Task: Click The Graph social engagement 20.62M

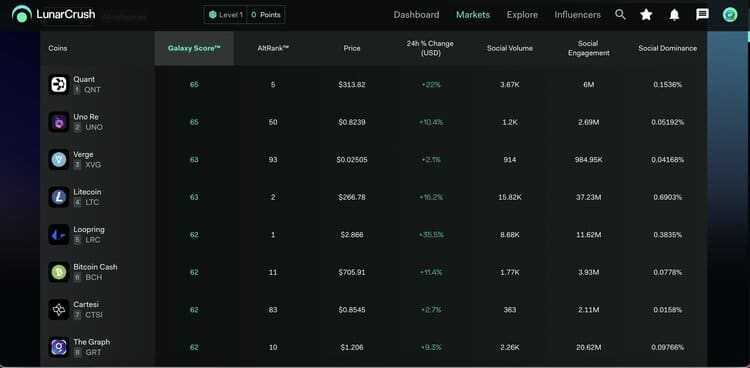Action: [588, 347]
